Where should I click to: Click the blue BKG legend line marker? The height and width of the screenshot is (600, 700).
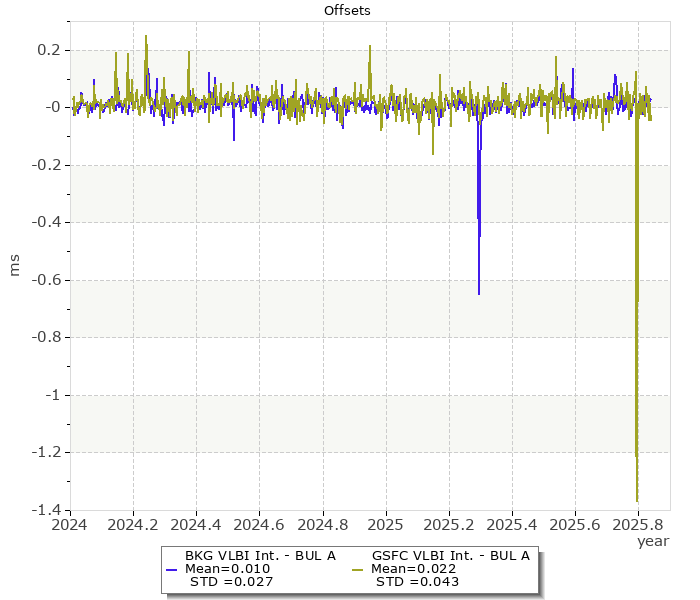pyautogui.click(x=171, y=569)
